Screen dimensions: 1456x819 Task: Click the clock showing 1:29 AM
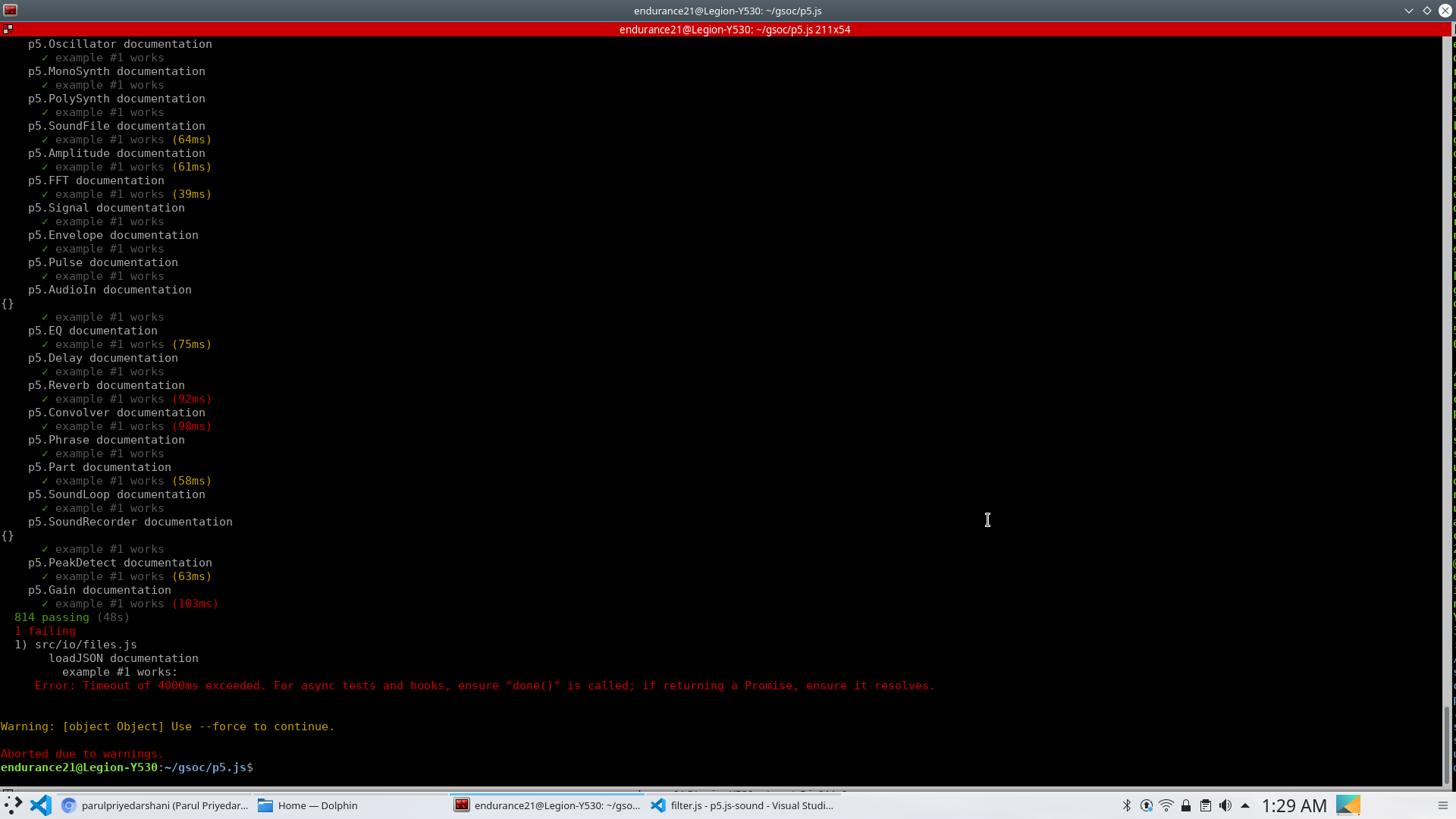[x=1293, y=805]
